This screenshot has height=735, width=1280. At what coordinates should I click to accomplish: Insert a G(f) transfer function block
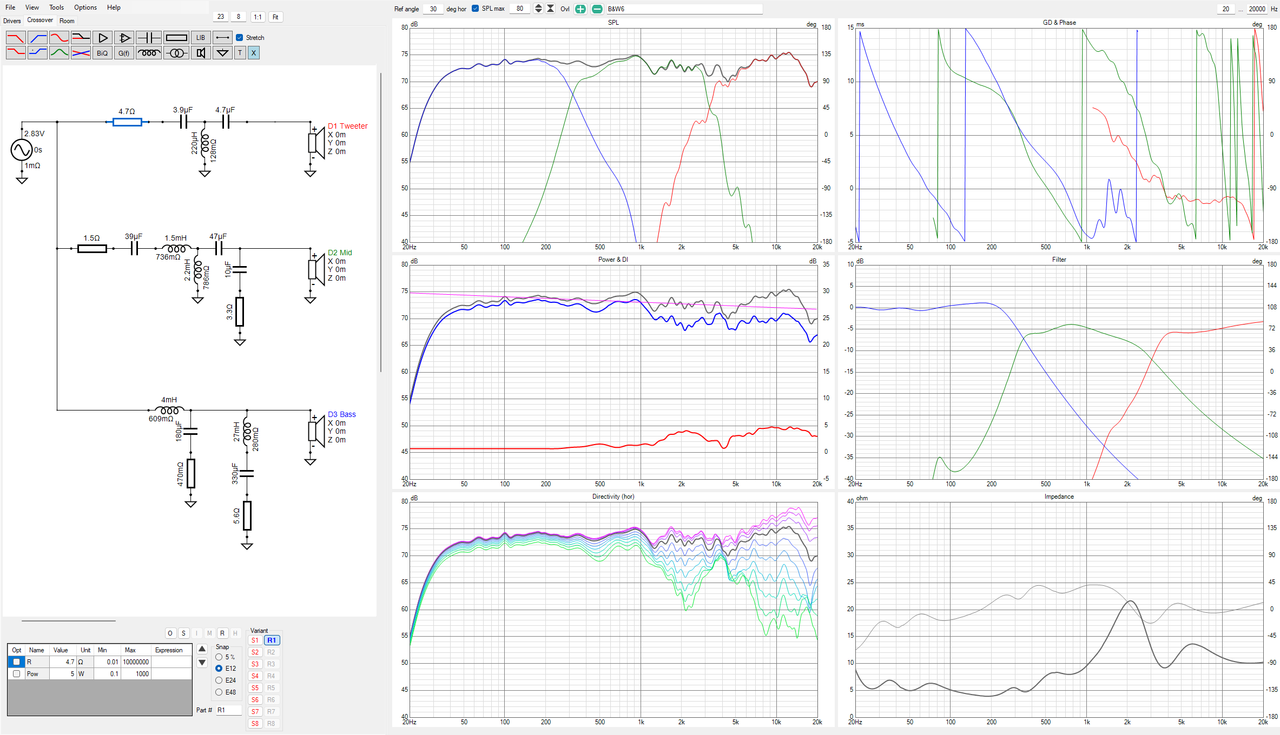coord(124,52)
